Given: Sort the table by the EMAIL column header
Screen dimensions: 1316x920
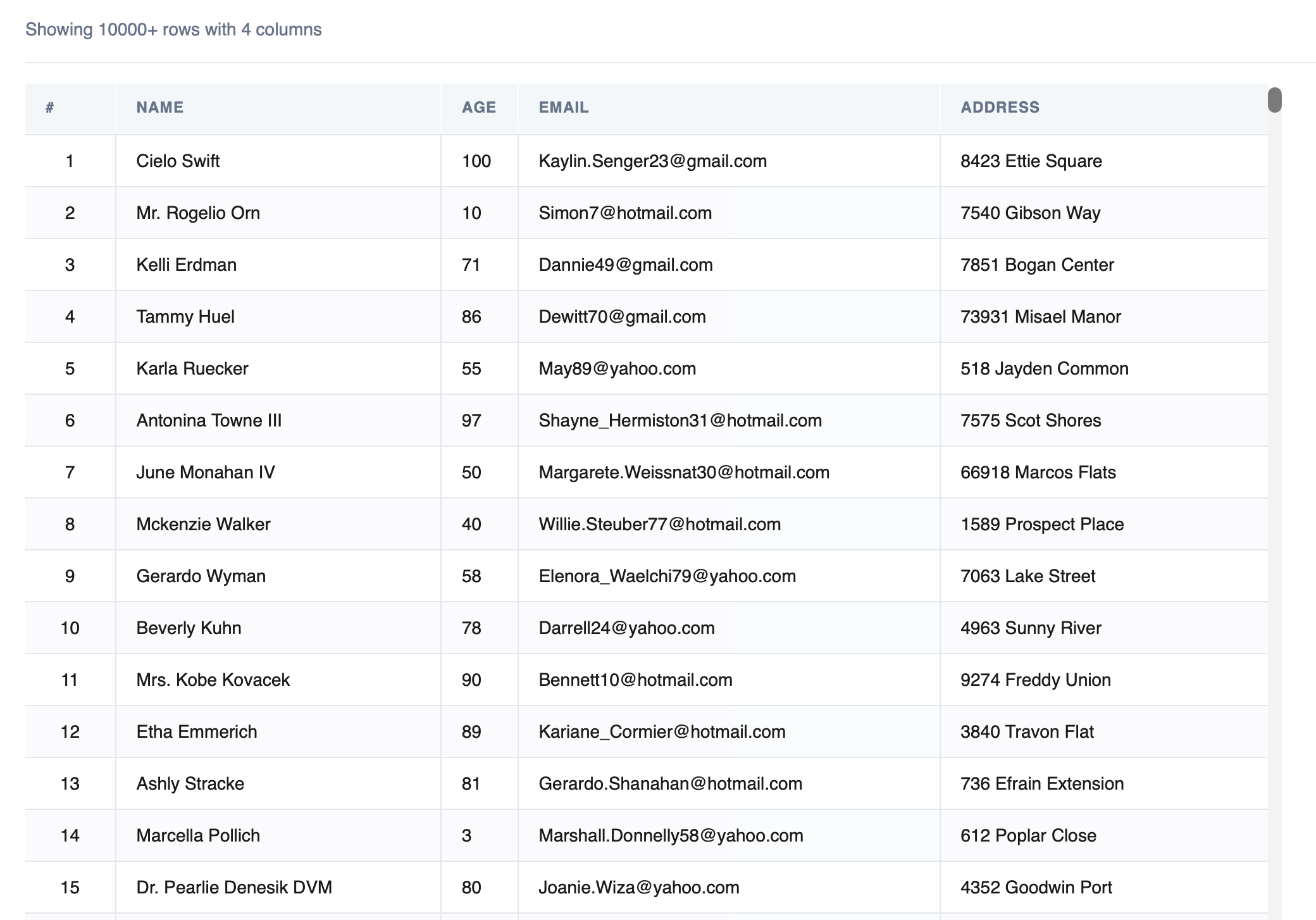Looking at the screenshot, I should pos(563,107).
